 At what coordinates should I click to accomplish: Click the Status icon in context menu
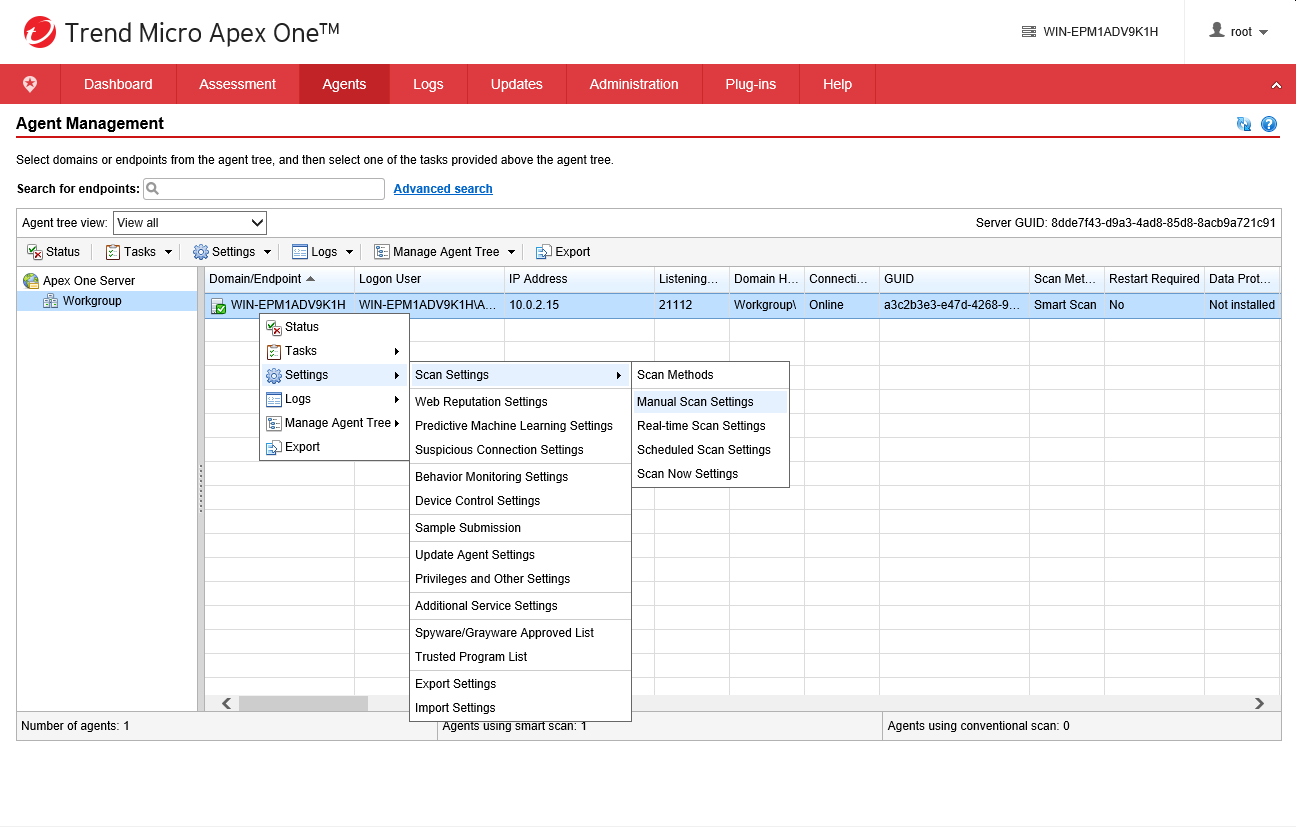[274, 327]
